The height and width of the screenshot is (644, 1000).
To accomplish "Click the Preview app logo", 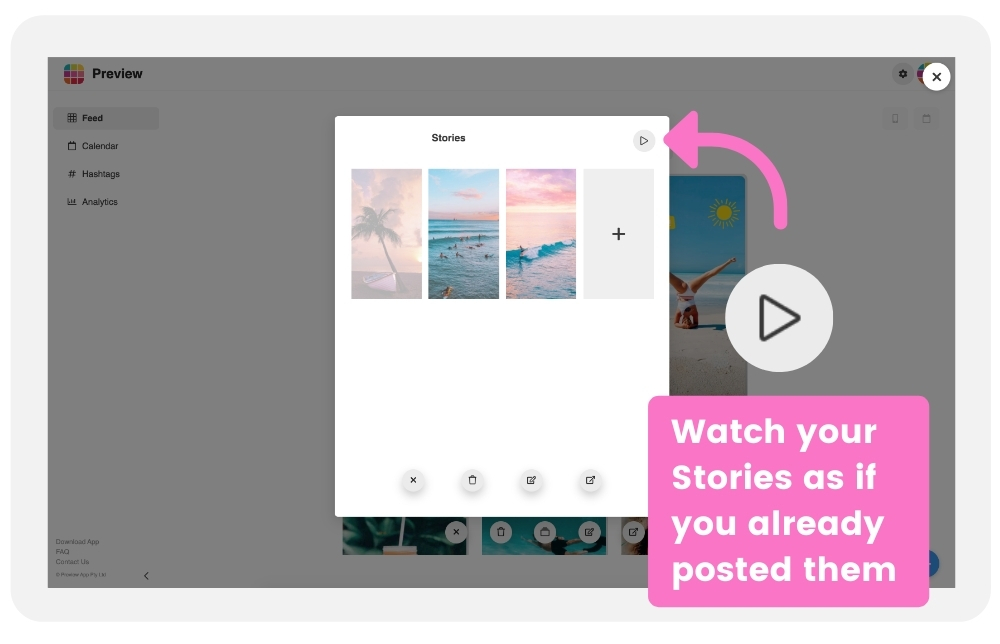I will [74, 73].
